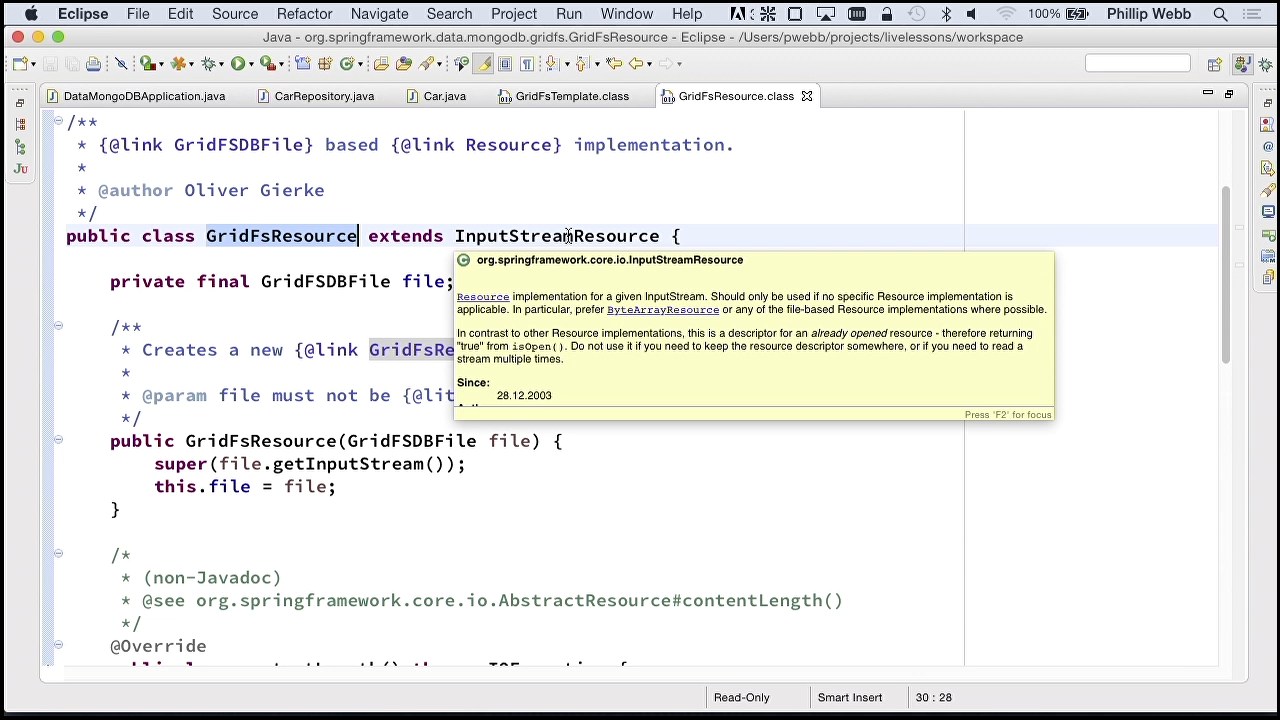Screen dimensions: 1280x720
Task: Open the Type Hierarchy fast view
Action: click(19, 147)
